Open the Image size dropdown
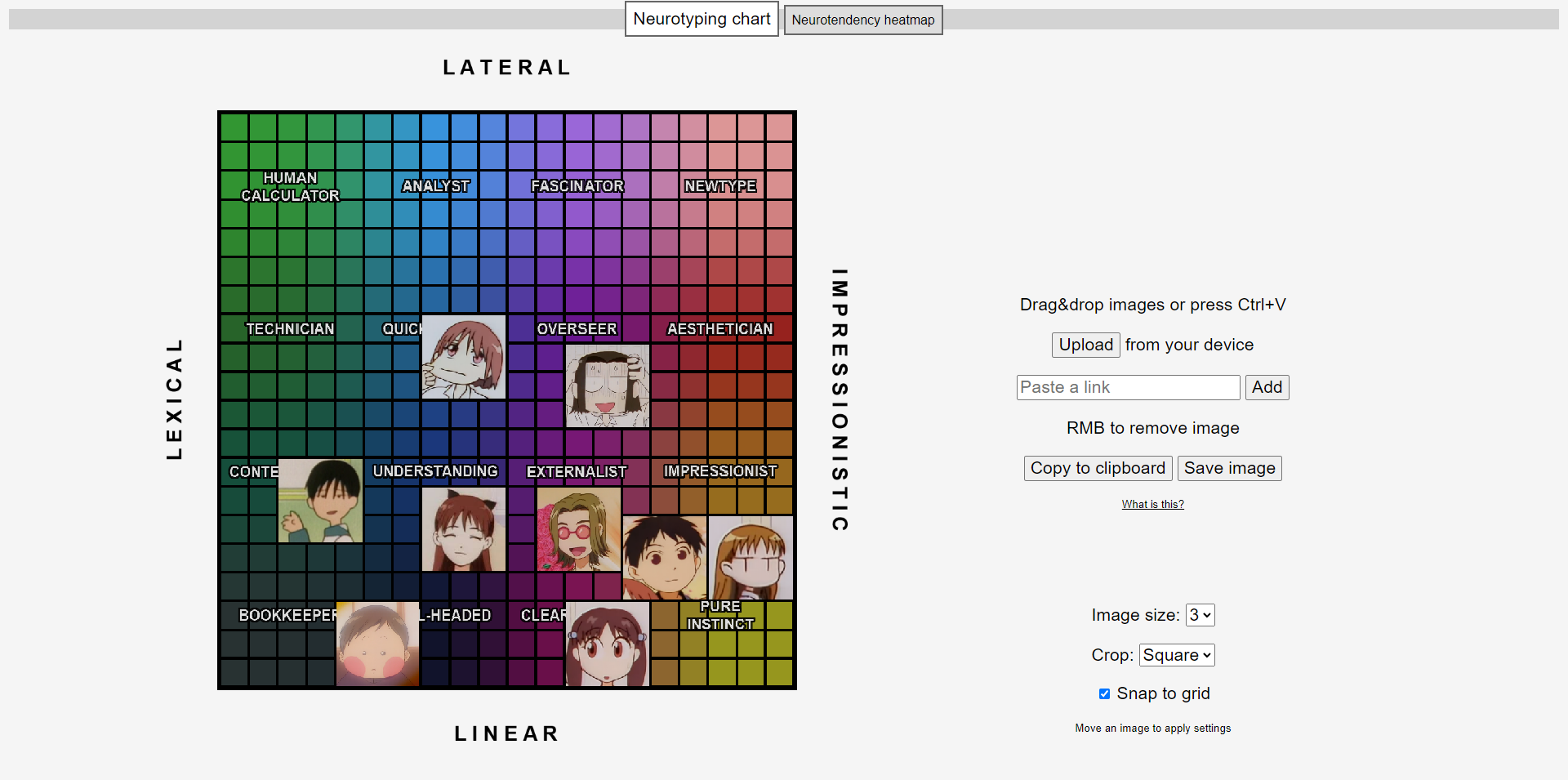The image size is (1568, 780). coord(1200,615)
